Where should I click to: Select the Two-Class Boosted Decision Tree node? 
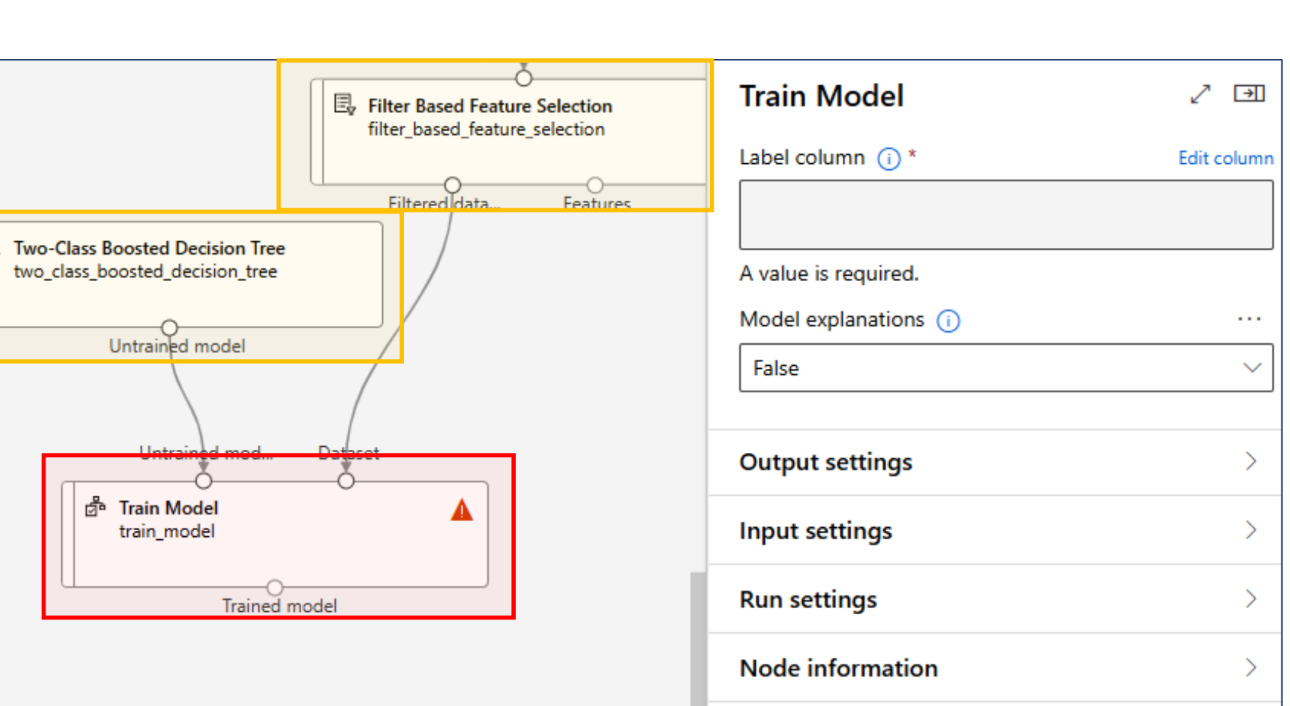[x=190, y=275]
